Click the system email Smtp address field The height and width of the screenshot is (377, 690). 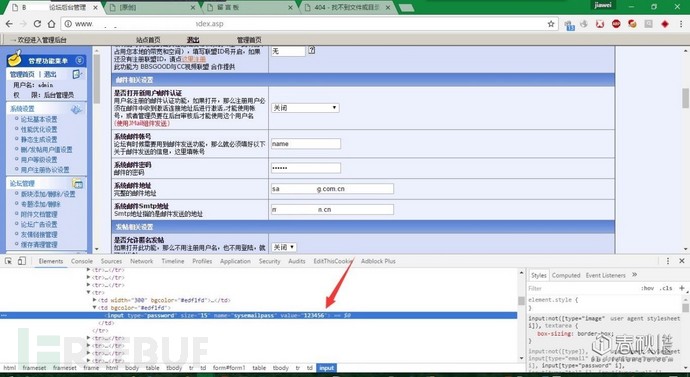(332, 209)
